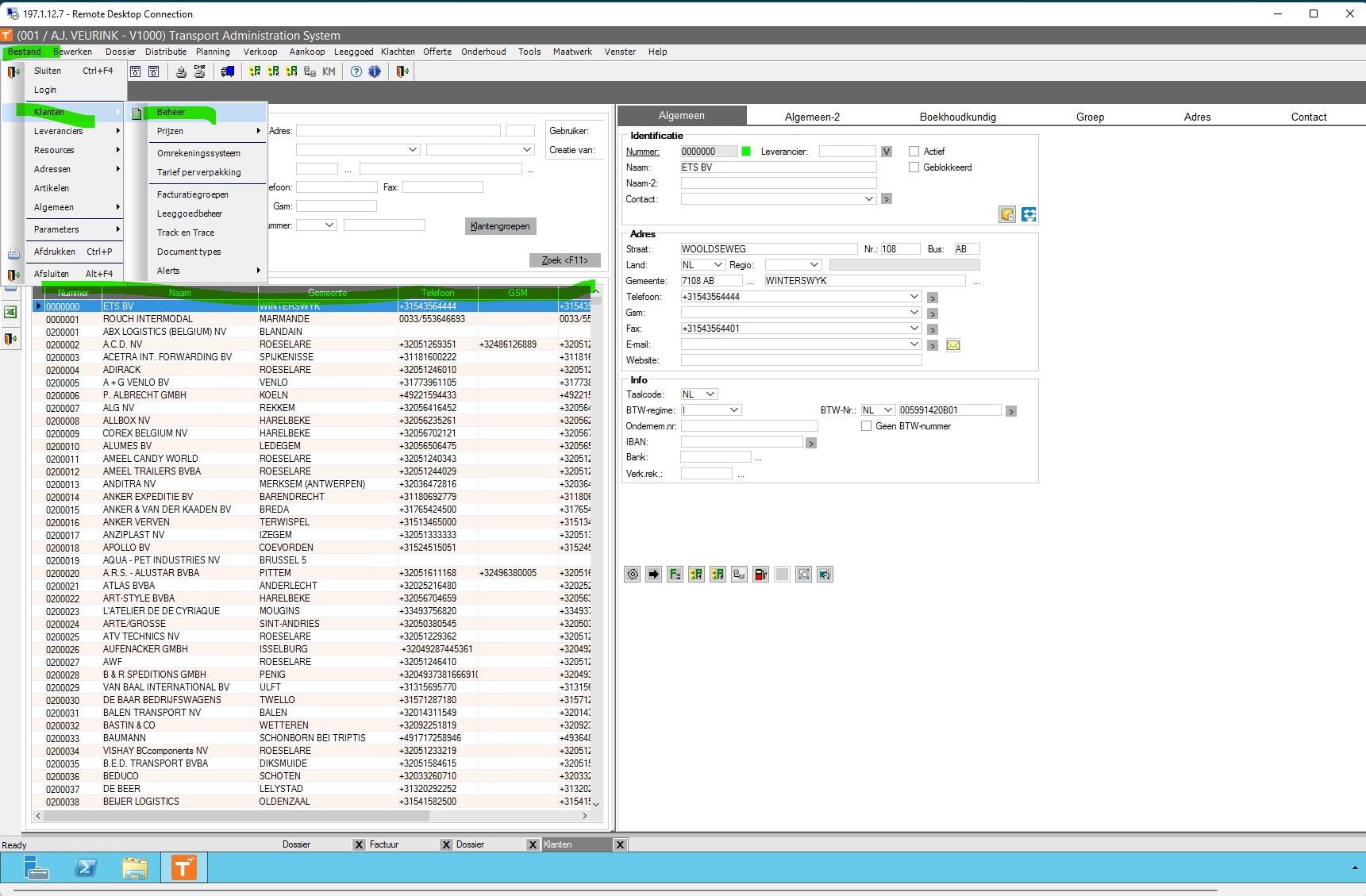Click the Klantengroepen button
1366x896 pixels.
pos(500,226)
